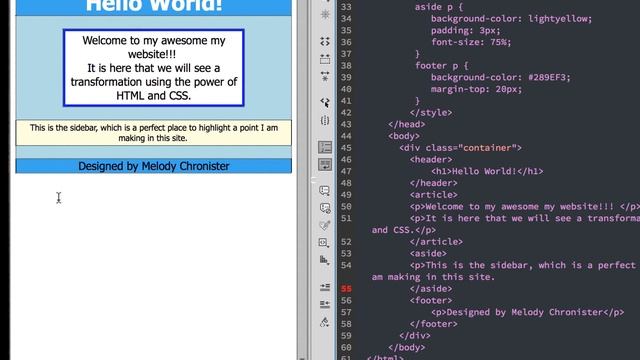
Task: Click the yellow sidebar paragraph in the preview
Action: (153, 133)
